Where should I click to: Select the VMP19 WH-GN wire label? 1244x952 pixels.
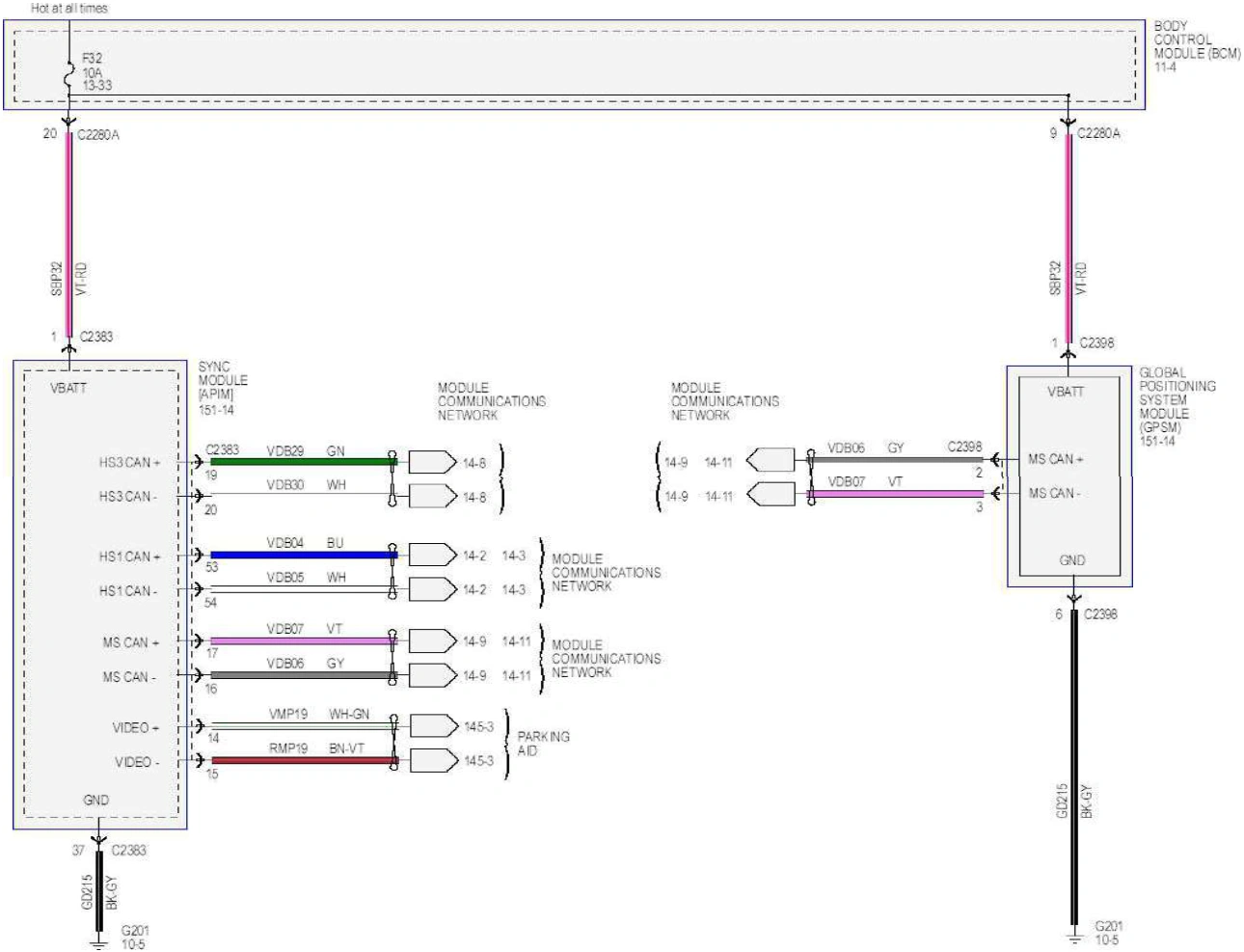318,714
